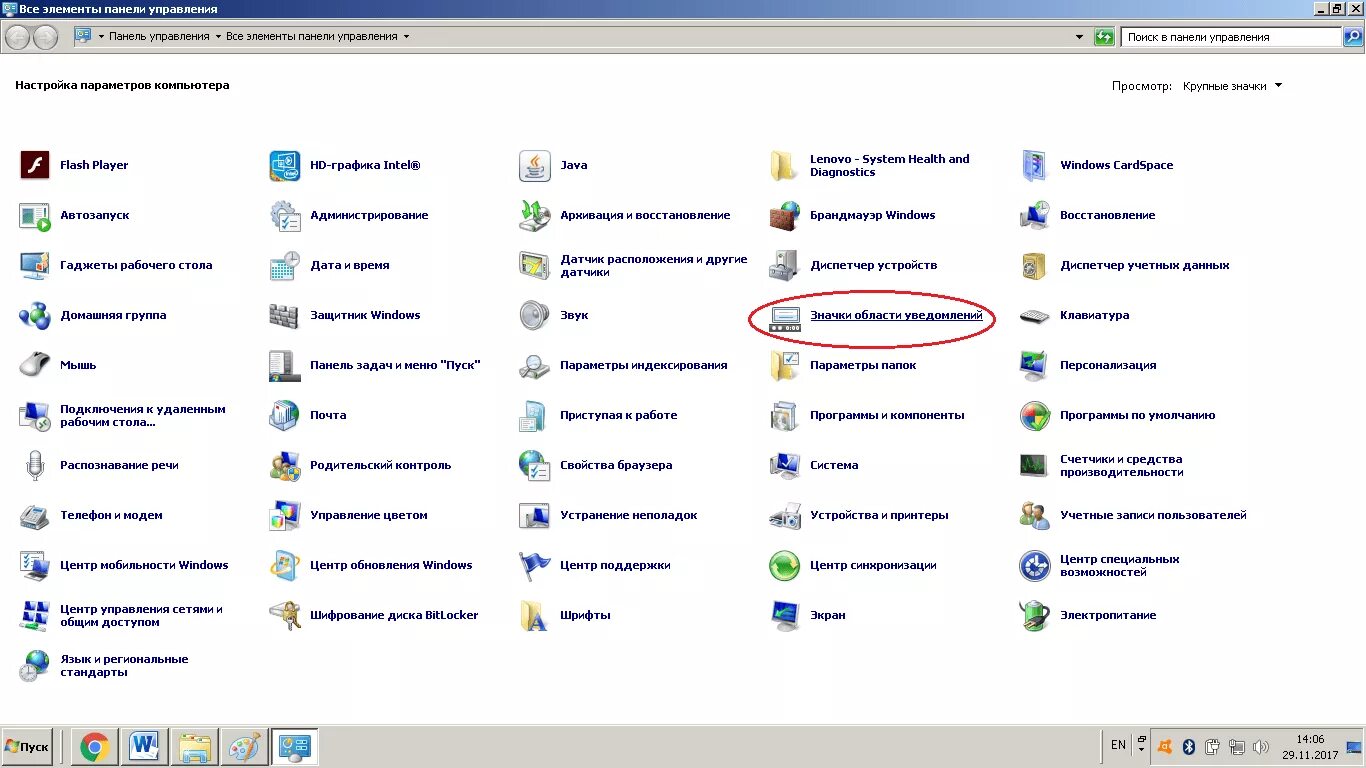Open Свойства браузера link

tap(616, 465)
